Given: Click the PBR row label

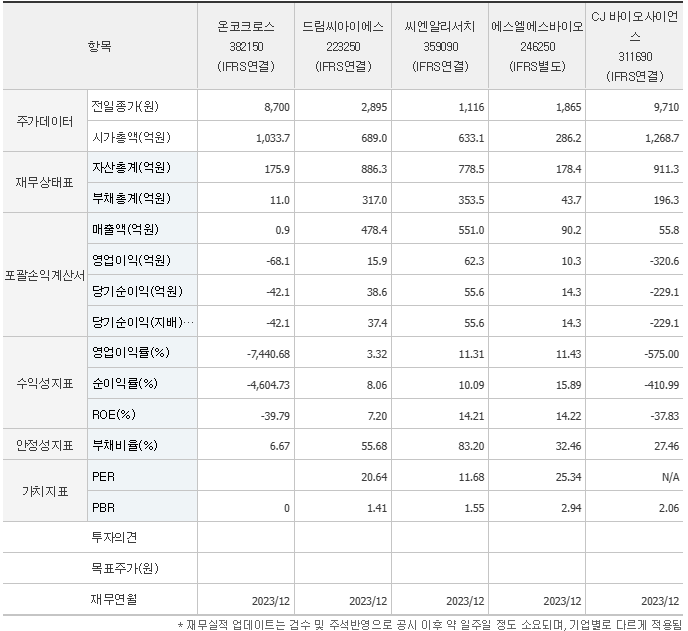Looking at the screenshot, I should [103, 508].
